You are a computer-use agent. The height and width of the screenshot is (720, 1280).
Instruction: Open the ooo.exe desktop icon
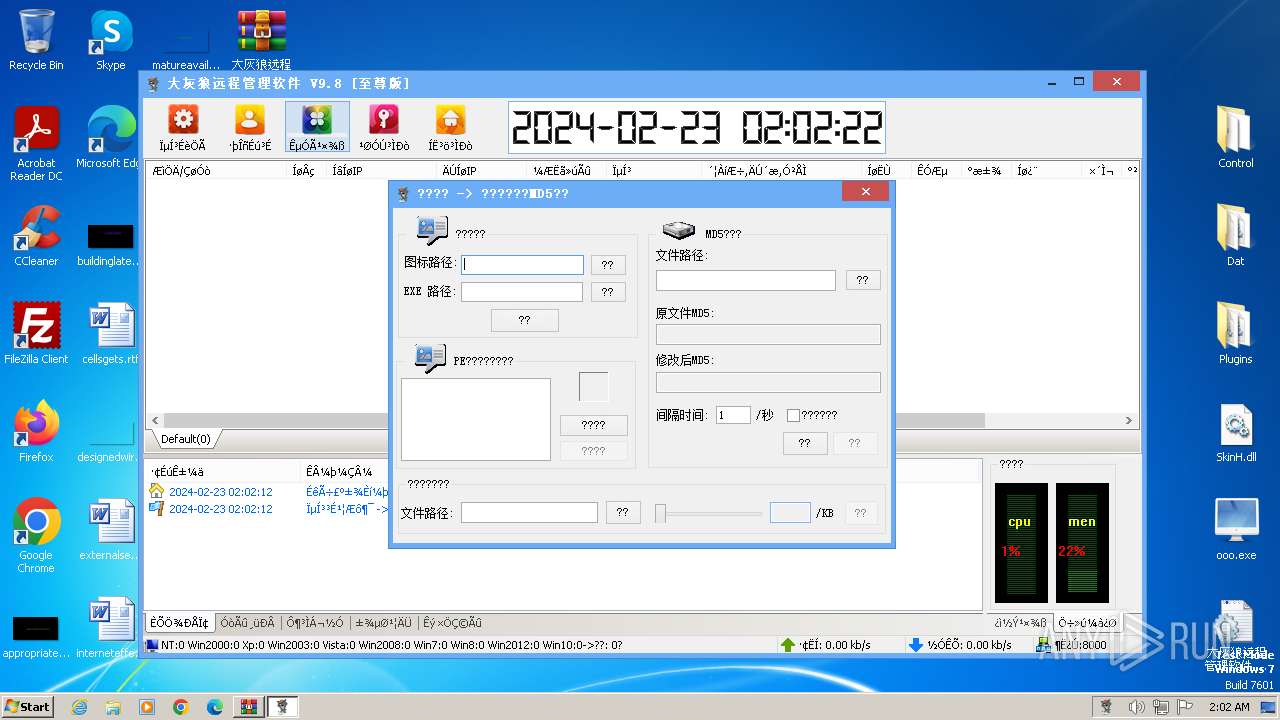pos(1236,530)
